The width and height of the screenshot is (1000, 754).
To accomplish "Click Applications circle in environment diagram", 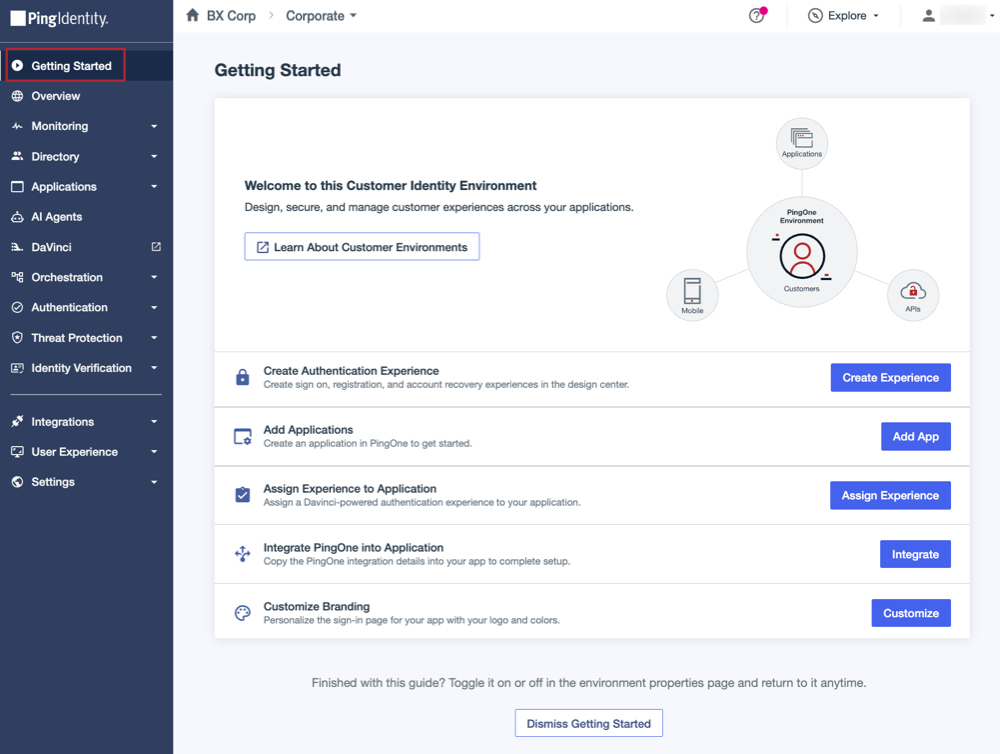I will 802,144.
